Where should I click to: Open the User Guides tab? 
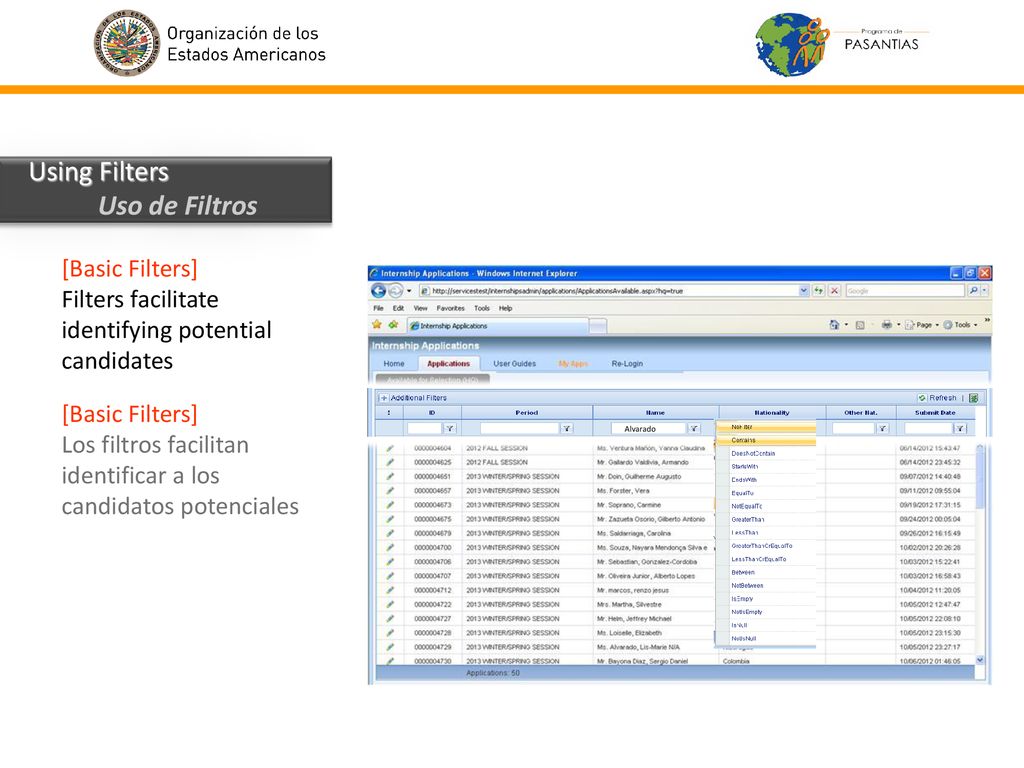[x=515, y=364]
